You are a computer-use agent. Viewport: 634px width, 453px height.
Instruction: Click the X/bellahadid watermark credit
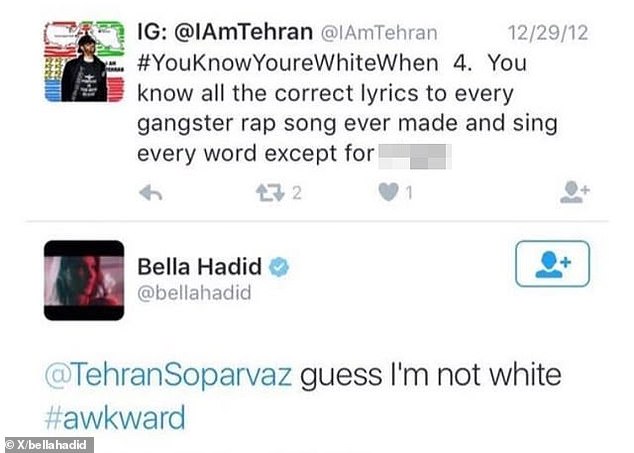point(48,444)
